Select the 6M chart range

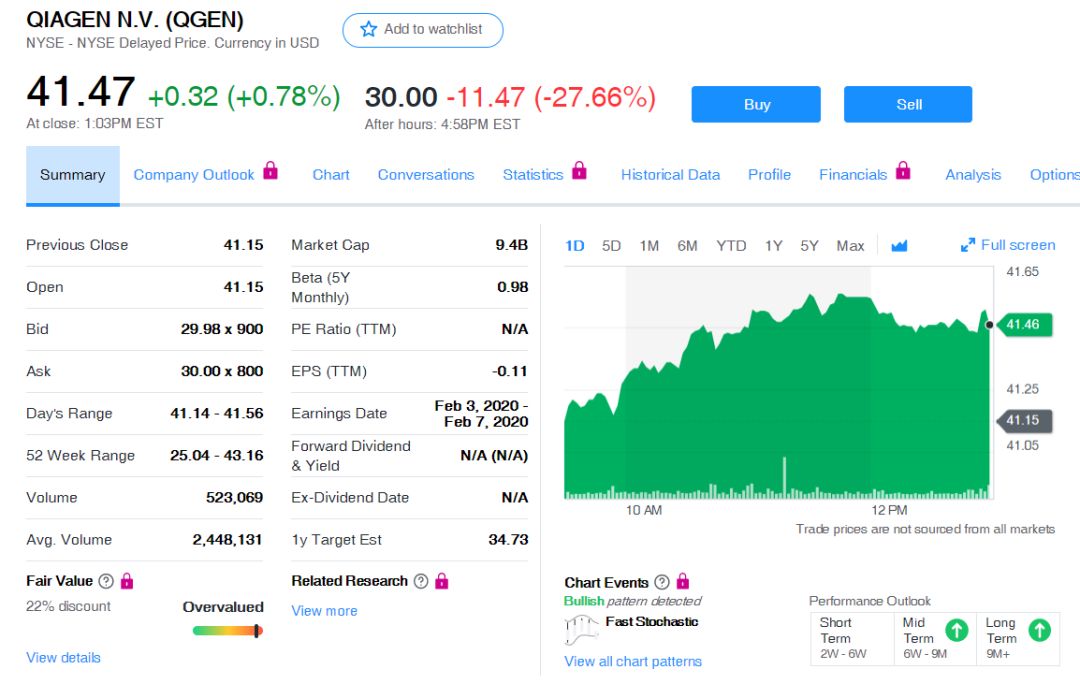pyautogui.click(x=687, y=246)
